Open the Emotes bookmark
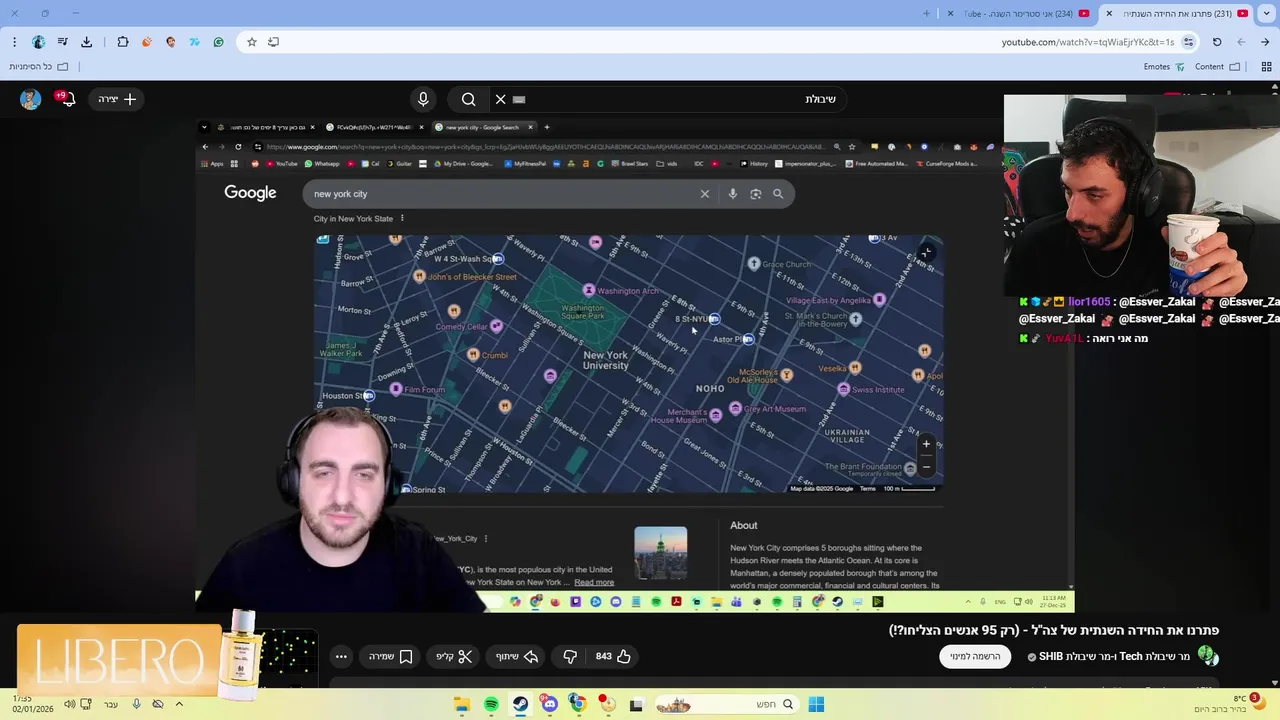The width and height of the screenshot is (1280, 720). pos(1164,67)
